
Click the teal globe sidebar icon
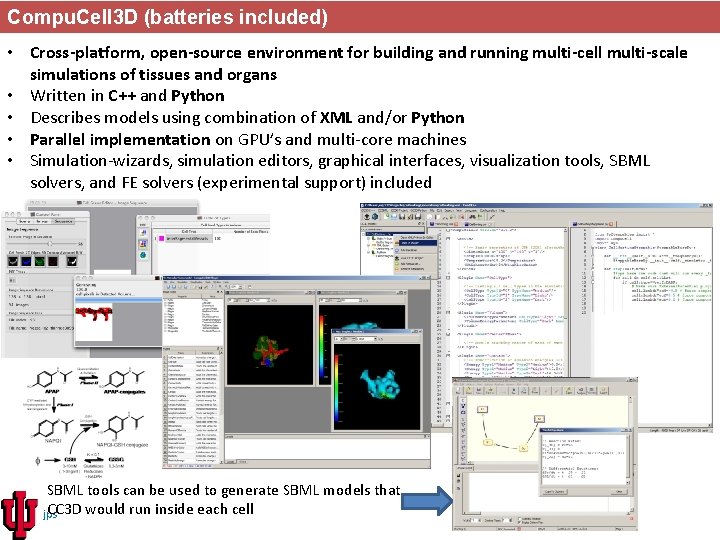[x=143, y=255]
